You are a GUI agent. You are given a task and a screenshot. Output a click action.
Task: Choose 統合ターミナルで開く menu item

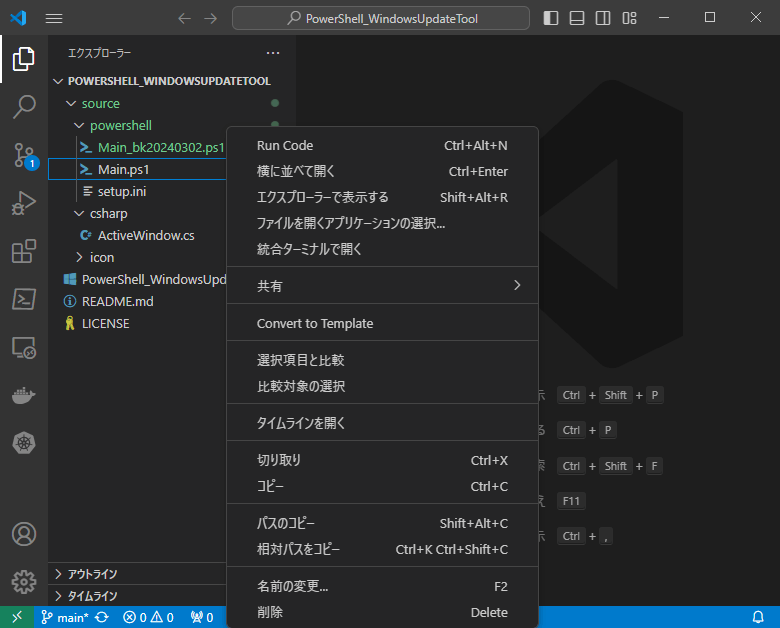pyautogui.click(x=382, y=249)
